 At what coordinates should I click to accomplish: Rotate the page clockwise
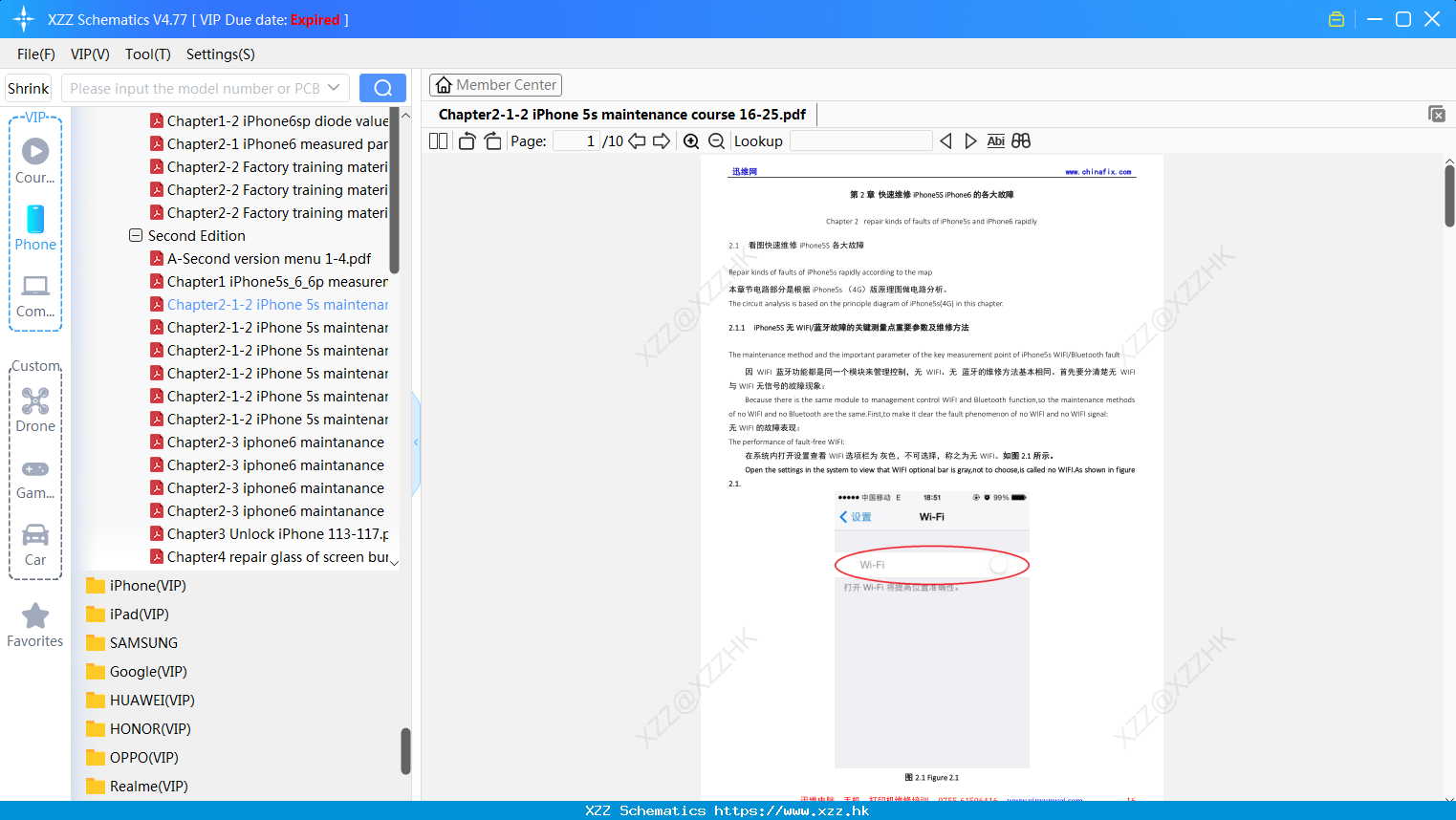(492, 140)
